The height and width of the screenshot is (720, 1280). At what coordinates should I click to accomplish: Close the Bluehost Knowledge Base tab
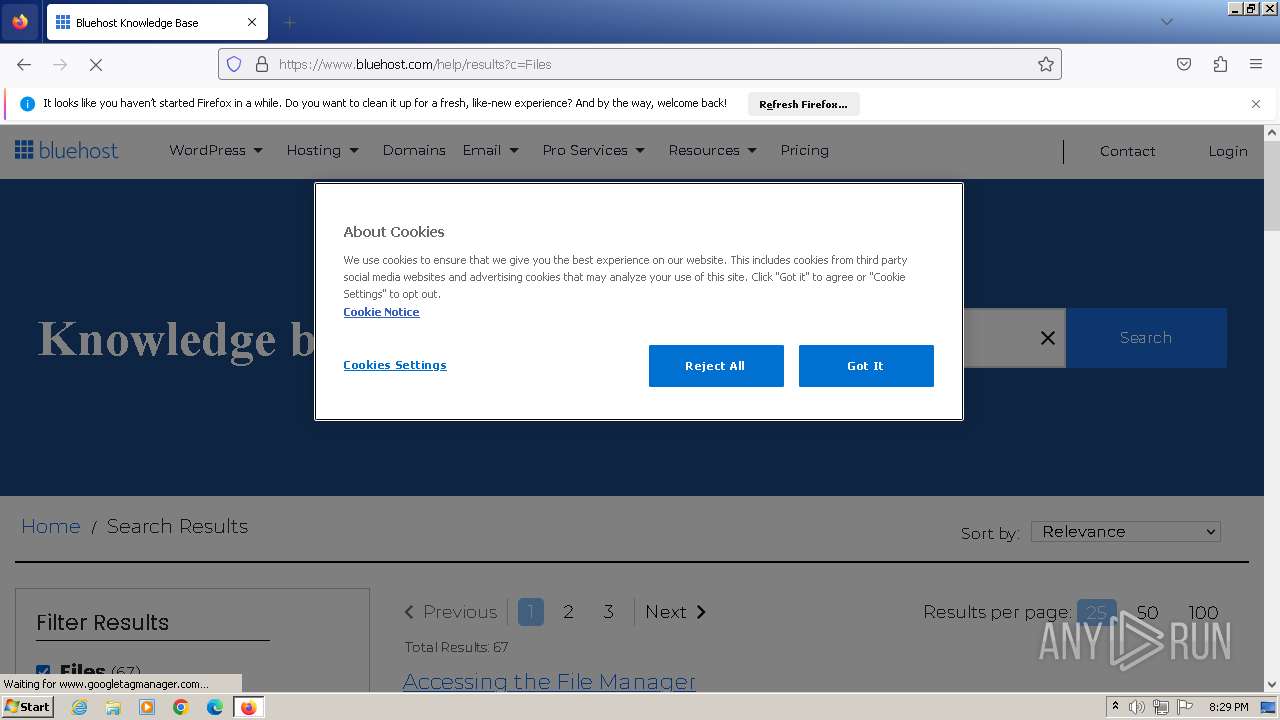tap(252, 22)
